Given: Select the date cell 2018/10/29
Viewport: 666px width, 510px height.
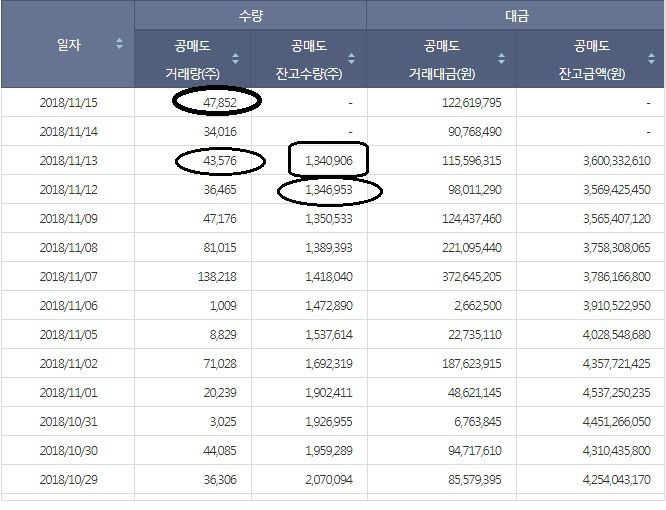Looking at the screenshot, I should pos(68,479).
